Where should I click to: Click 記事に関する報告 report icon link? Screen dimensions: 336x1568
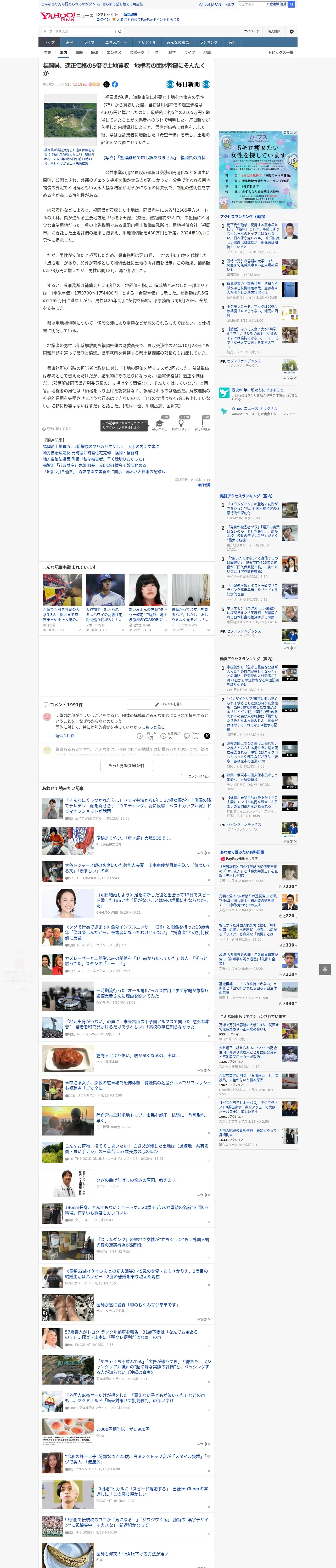coord(57,429)
